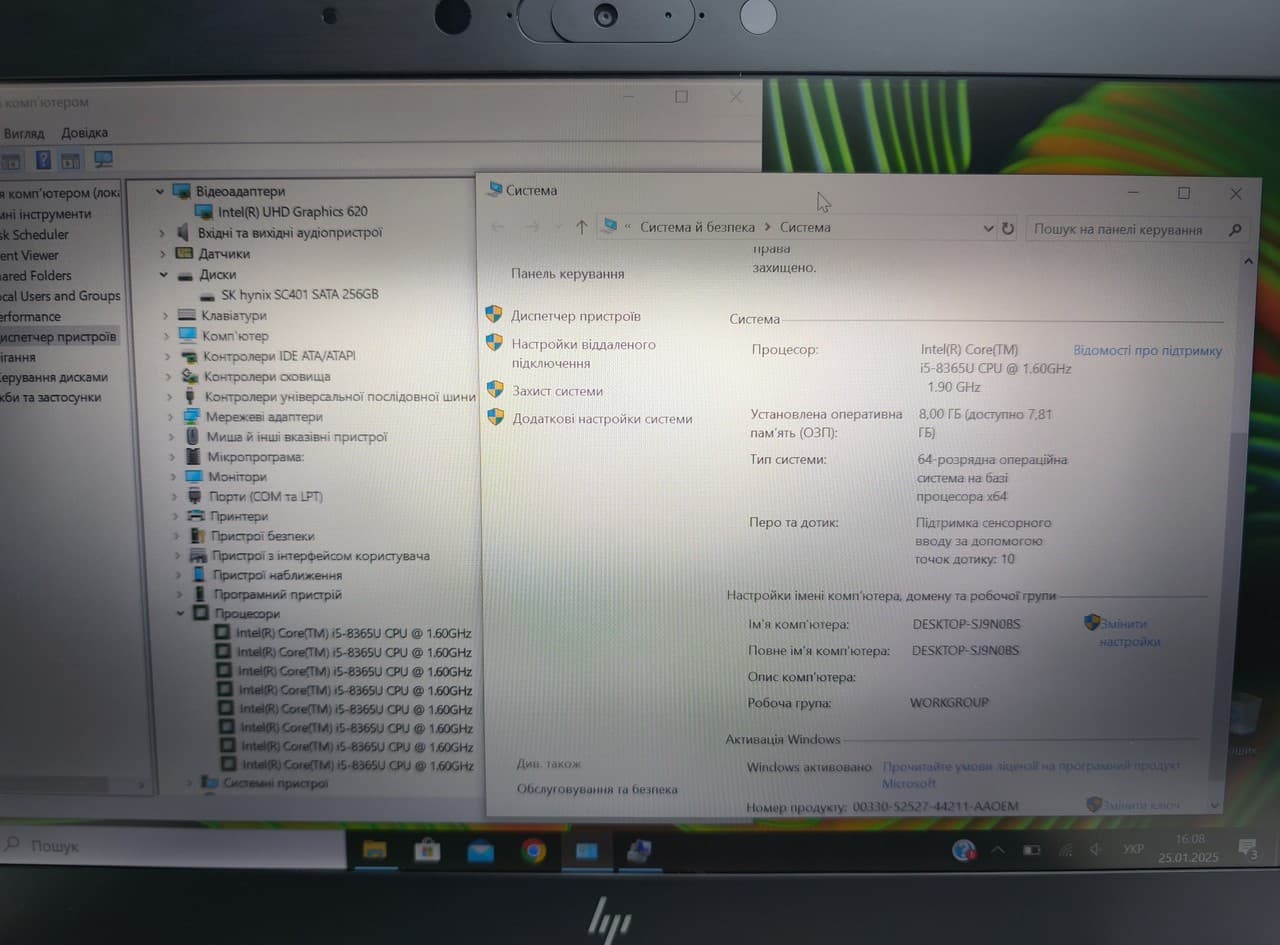Open the Захист системи link
Image resolution: width=1280 pixels, height=945 pixels.
(x=558, y=391)
